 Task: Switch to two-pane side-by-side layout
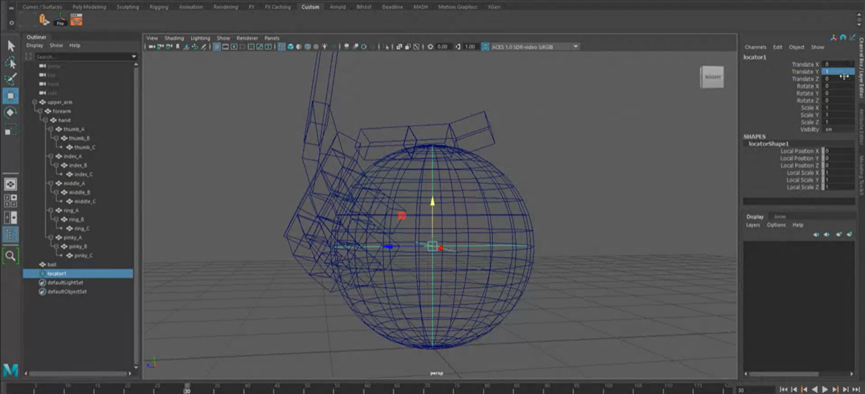[10, 217]
